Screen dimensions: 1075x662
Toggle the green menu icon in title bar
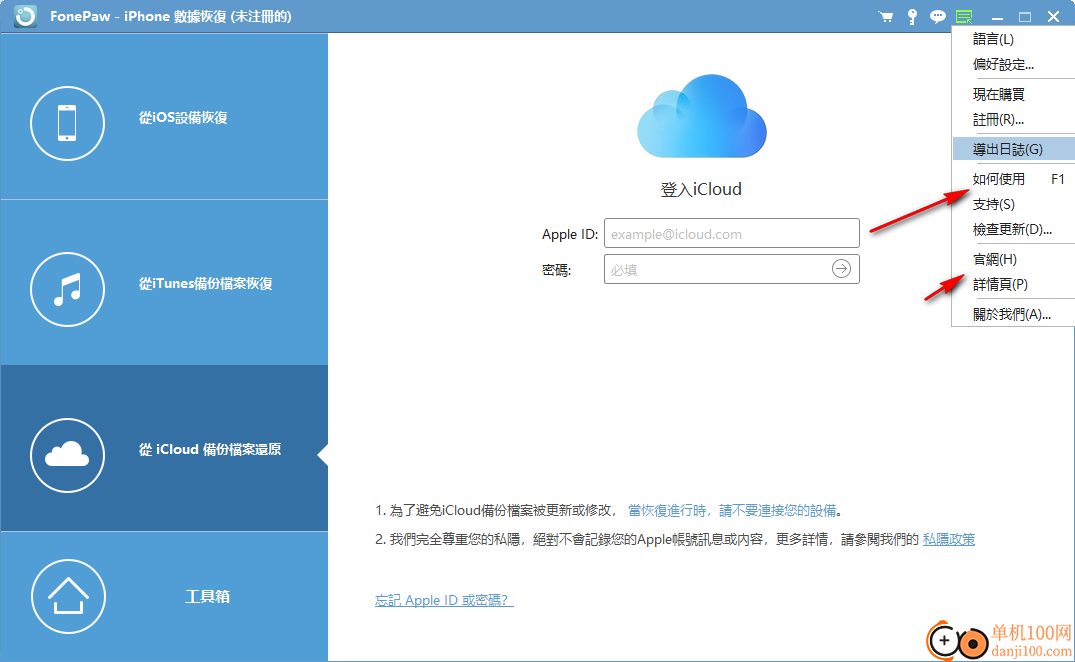point(964,16)
